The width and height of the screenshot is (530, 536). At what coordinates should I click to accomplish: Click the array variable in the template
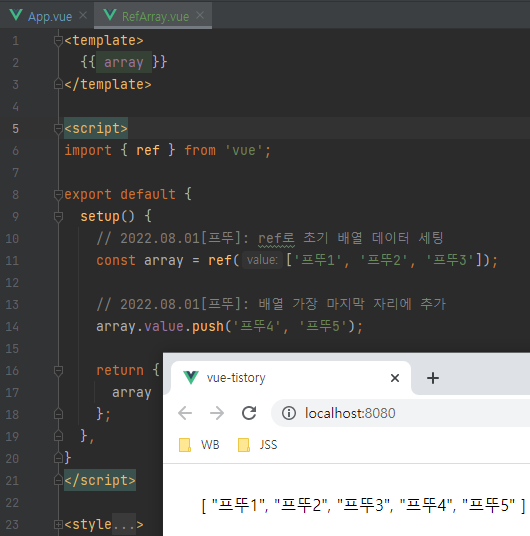click(x=124, y=63)
